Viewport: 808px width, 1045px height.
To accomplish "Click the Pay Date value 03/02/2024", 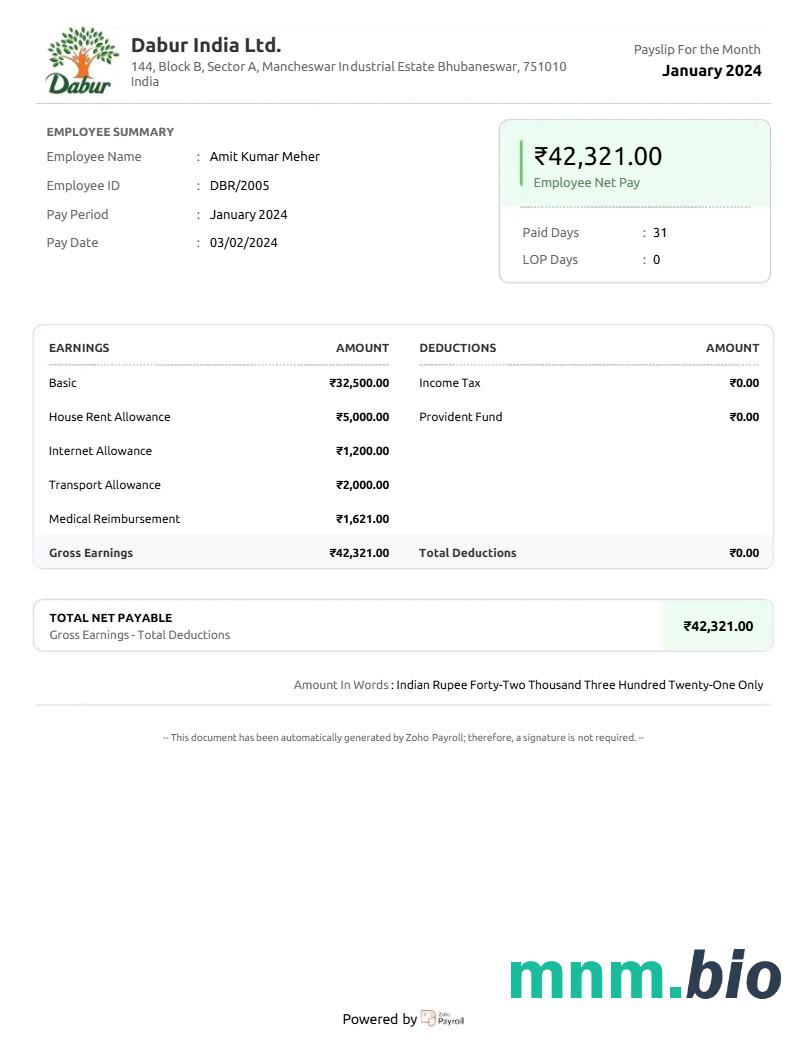I will (x=244, y=243).
